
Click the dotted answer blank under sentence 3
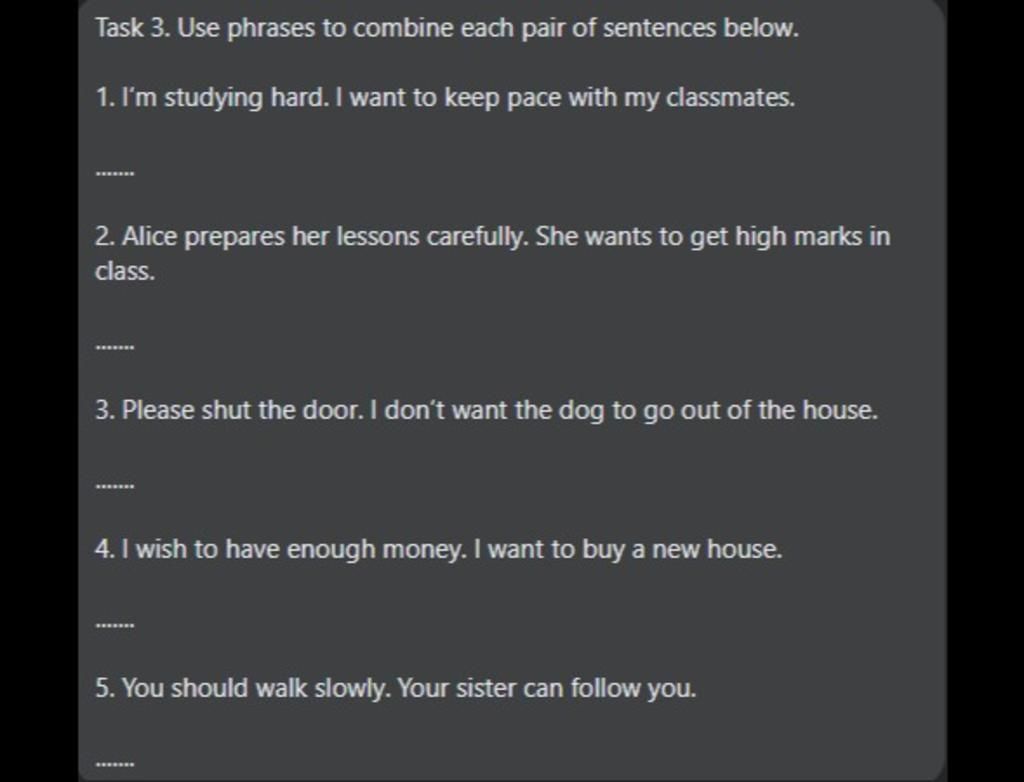click(115, 486)
